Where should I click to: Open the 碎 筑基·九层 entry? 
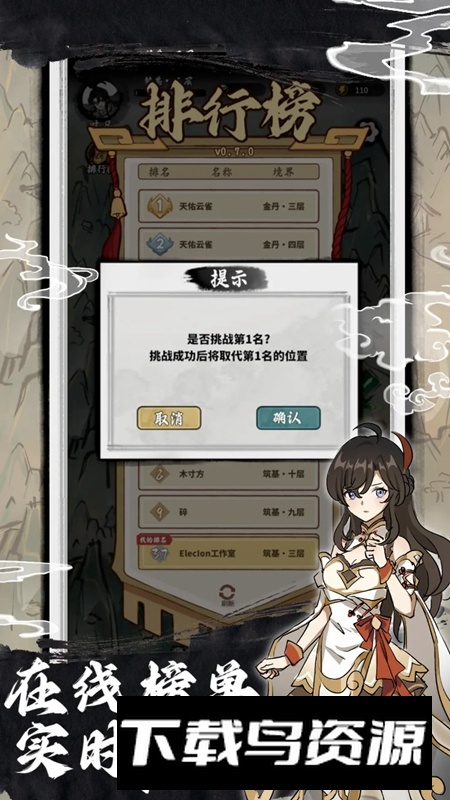point(229,512)
